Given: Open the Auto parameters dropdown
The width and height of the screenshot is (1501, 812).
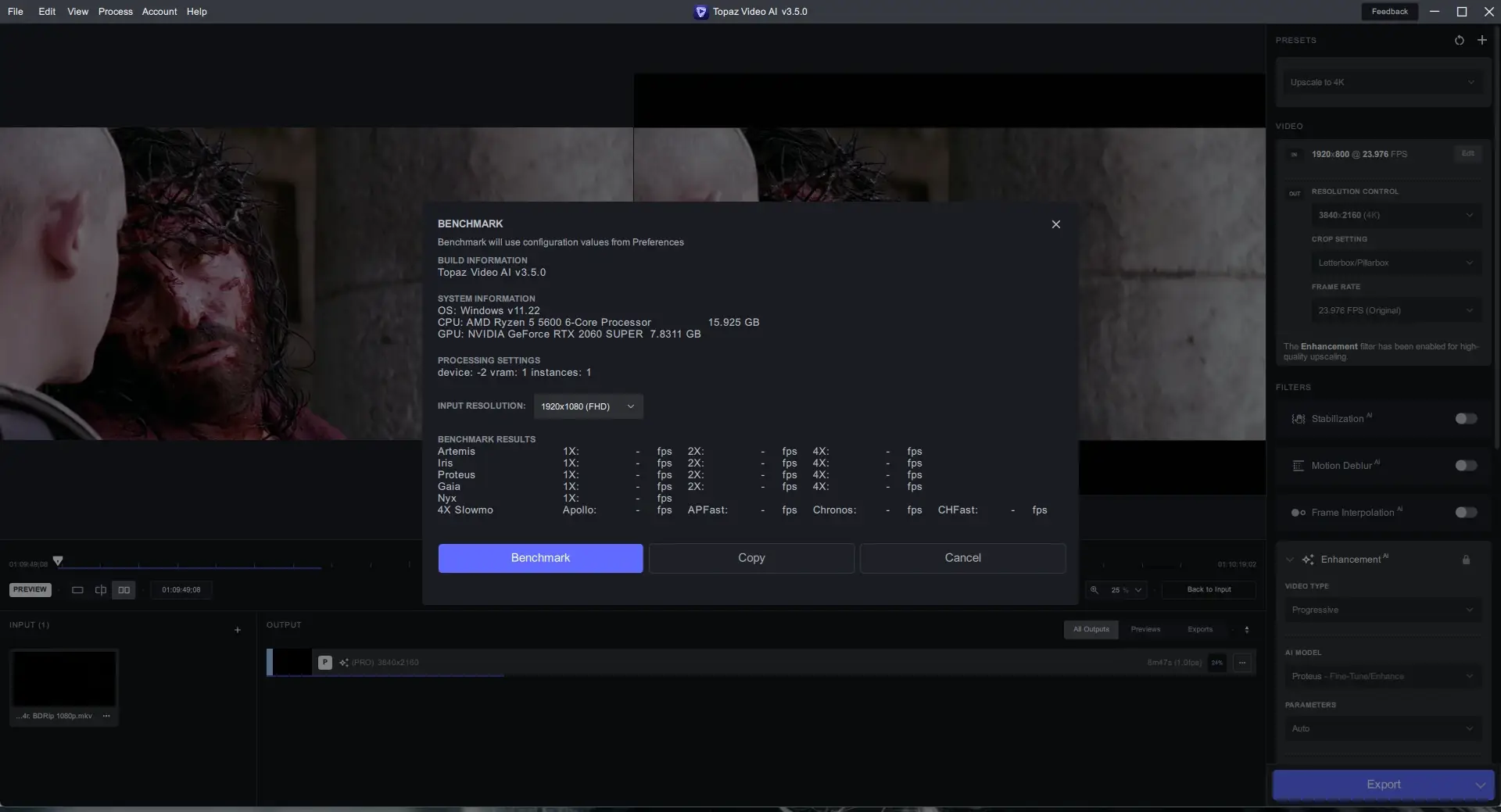Looking at the screenshot, I should point(1382,729).
